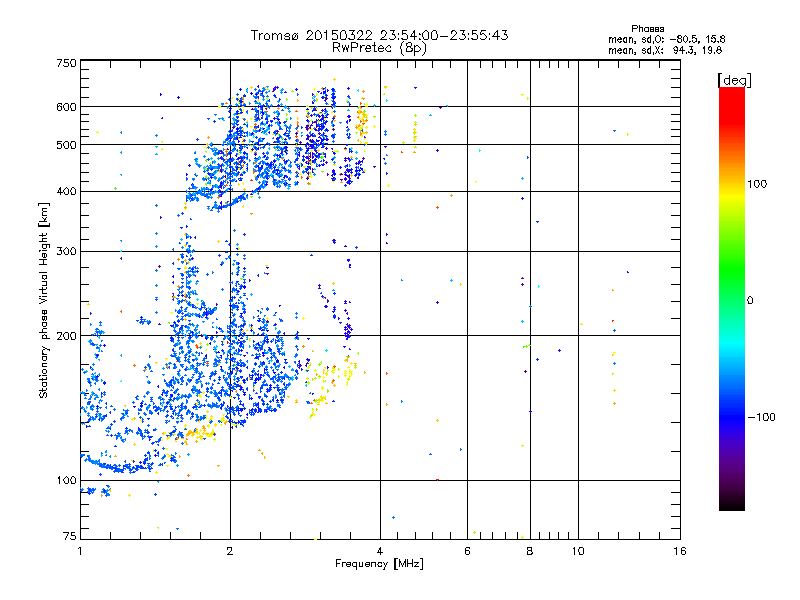Viewport: 800px width, 600px height.
Task: Click the 'mean, sd,O: -80.5, 15.8' line
Action: (x=666, y=39)
